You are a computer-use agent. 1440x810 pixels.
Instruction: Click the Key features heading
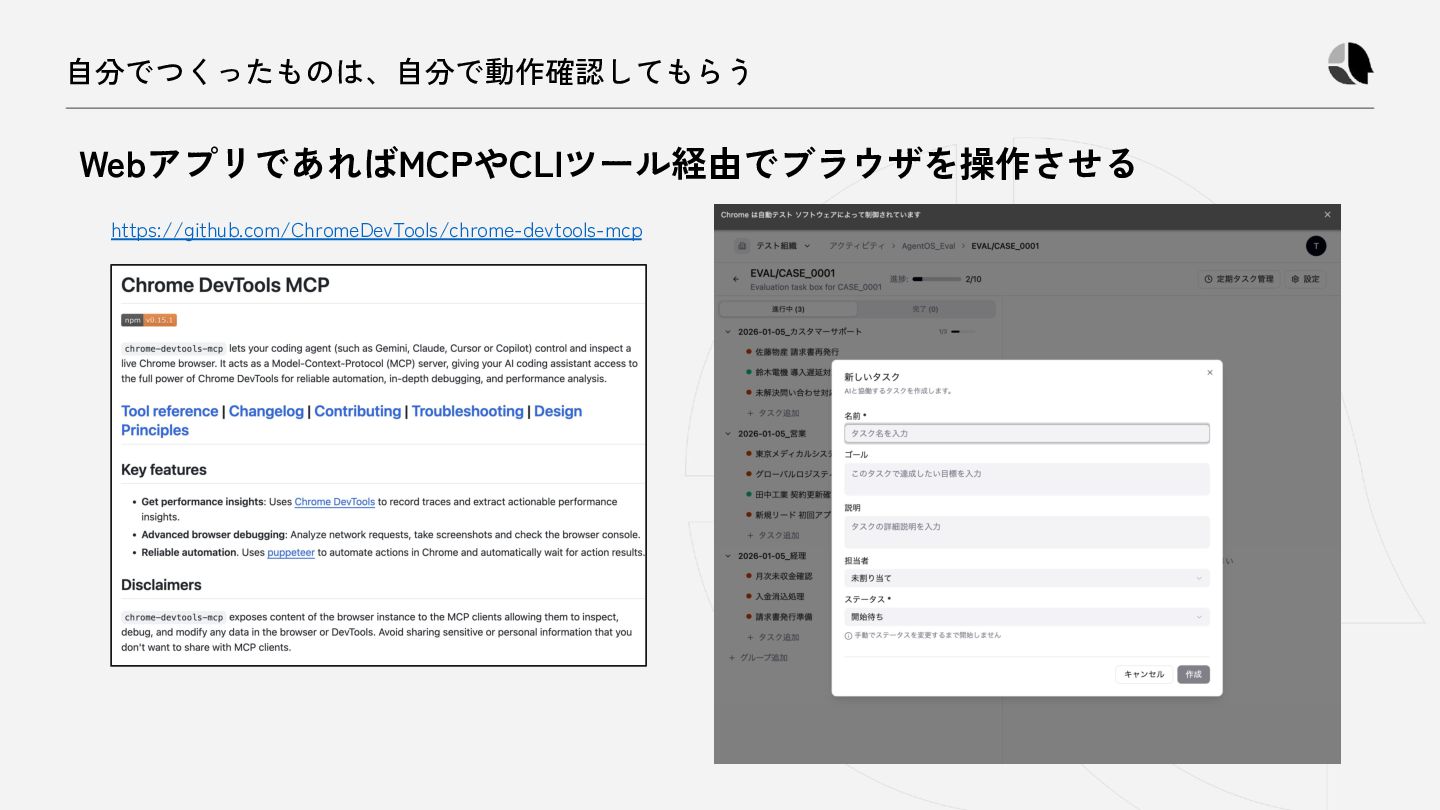[164, 470]
